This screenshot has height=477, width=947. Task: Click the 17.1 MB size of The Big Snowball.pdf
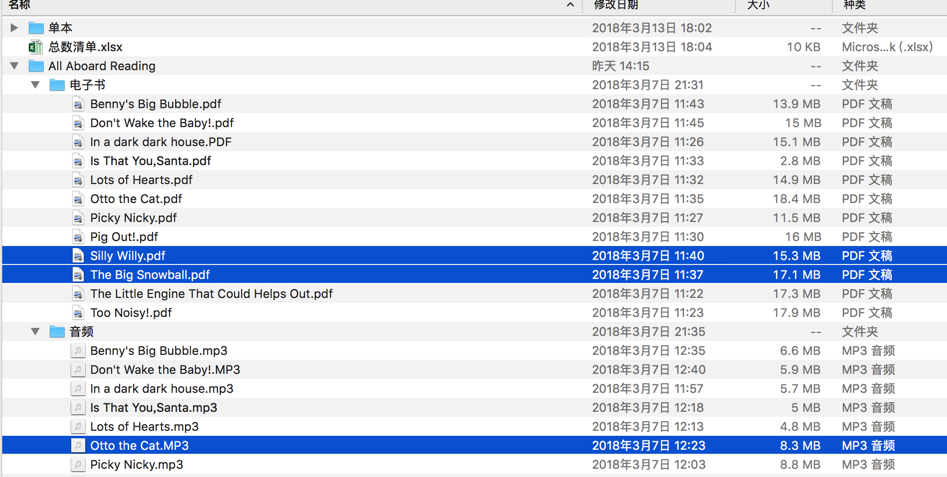click(x=797, y=275)
